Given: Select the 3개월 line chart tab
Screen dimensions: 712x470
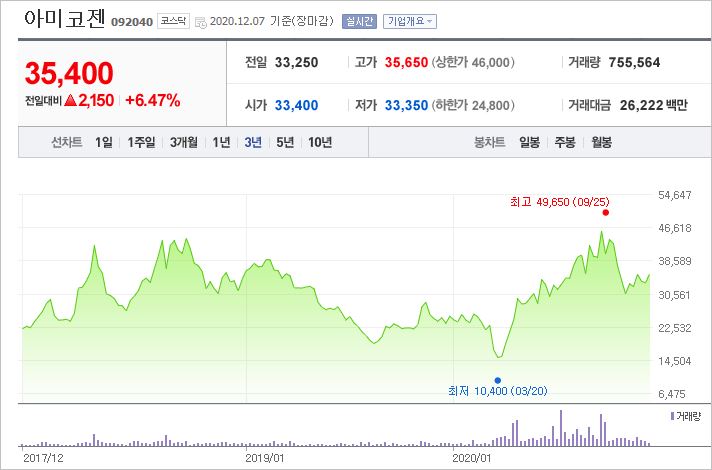Looking at the screenshot, I should pyautogui.click(x=183, y=143).
